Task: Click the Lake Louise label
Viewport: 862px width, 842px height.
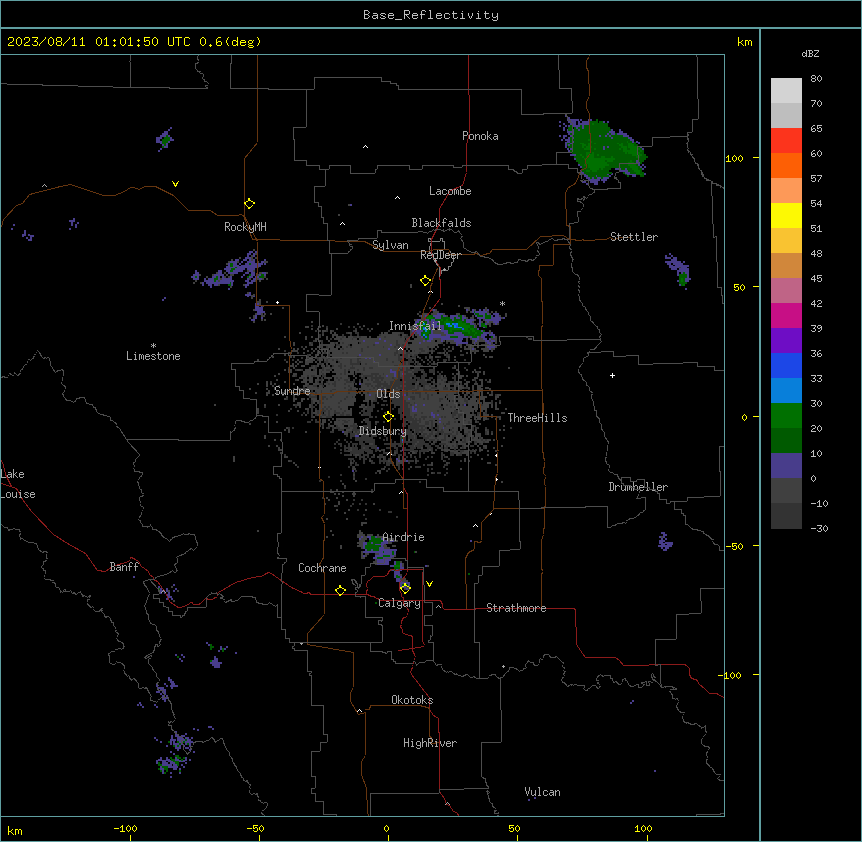Action: tap(18, 484)
